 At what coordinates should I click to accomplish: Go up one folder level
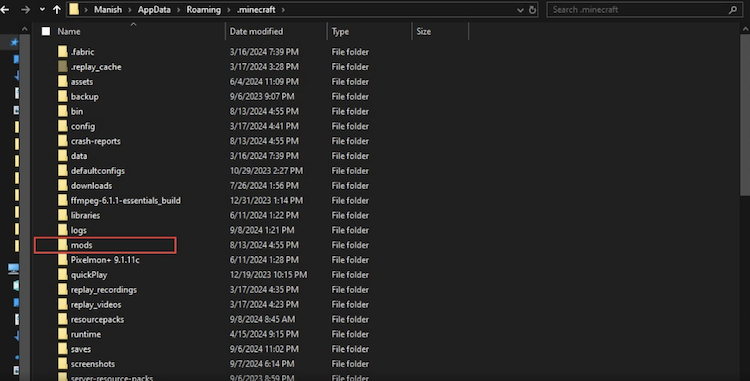(x=56, y=10)
